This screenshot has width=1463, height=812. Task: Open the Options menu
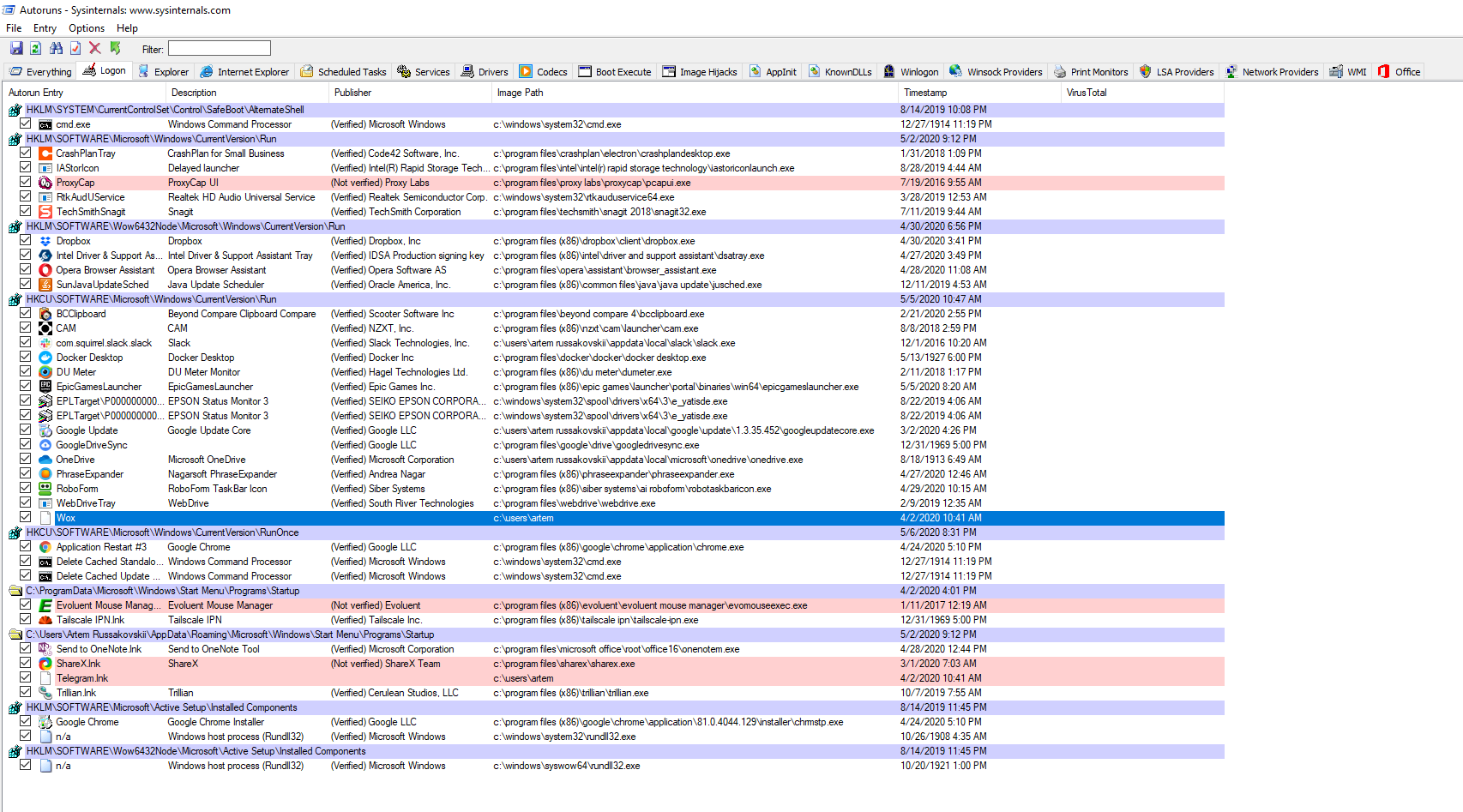click(86, 27)
